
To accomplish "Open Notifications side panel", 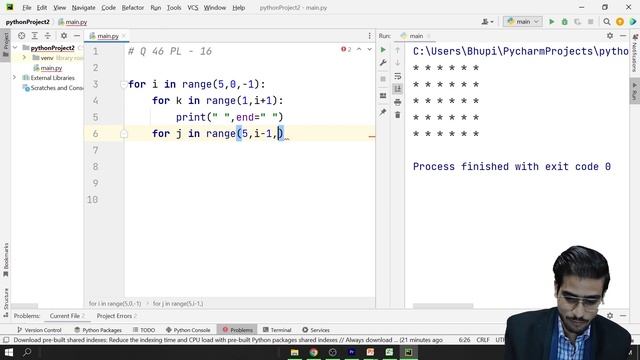I will tap(635, 53).
